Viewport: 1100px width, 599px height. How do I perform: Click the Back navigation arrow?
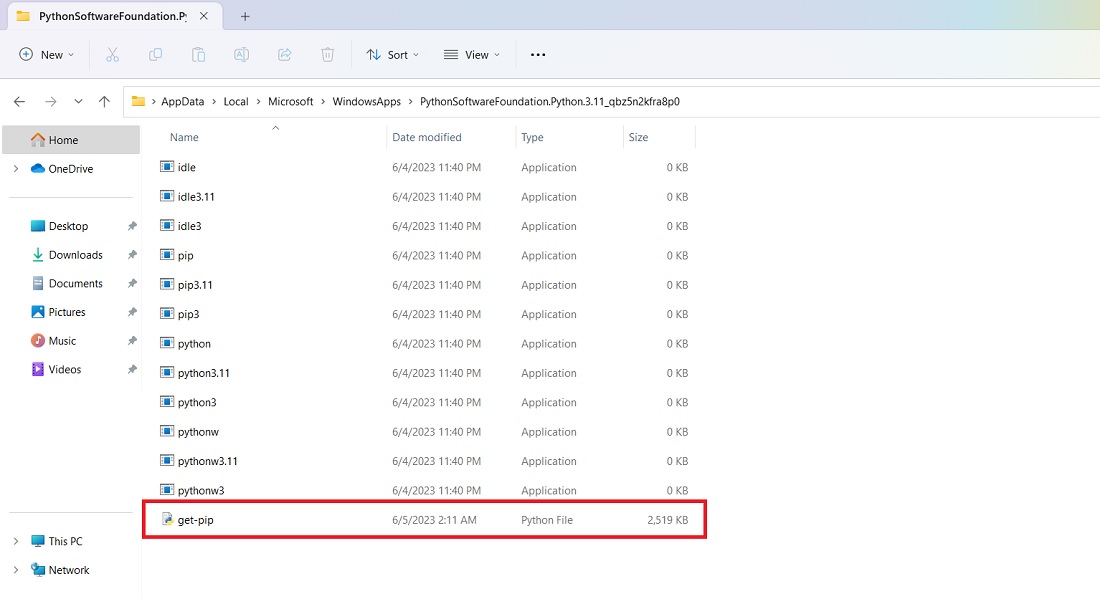19,102
